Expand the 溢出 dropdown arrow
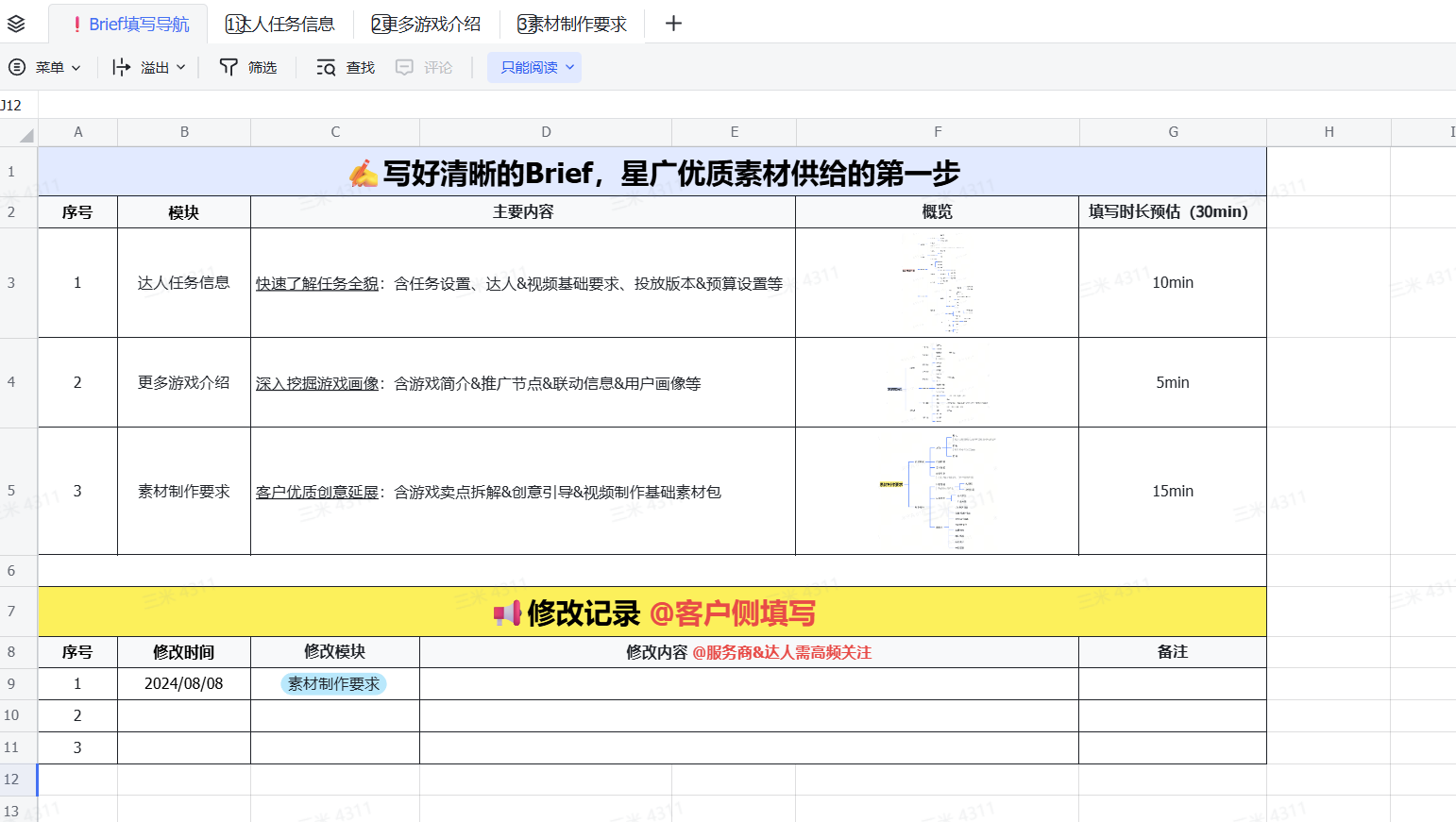The image size is (1456, 822). click(x=179, y=67)
